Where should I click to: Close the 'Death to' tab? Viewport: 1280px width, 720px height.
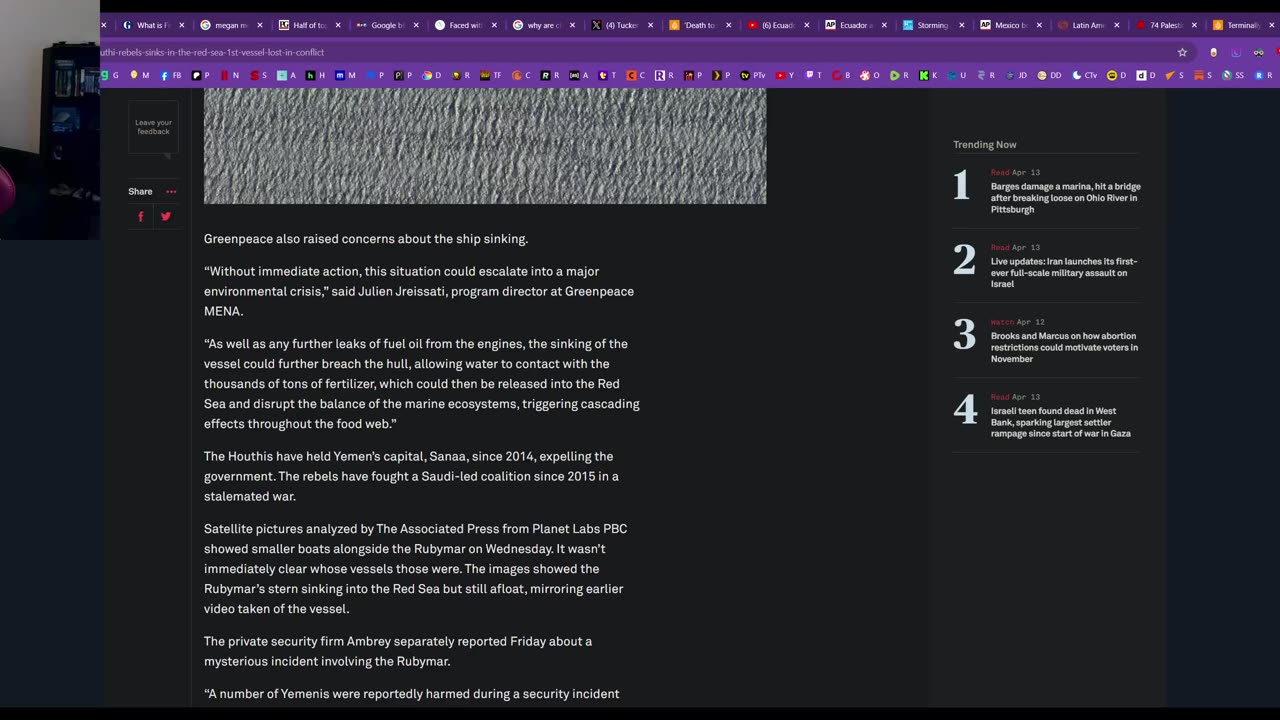click(x=728, y=25)
